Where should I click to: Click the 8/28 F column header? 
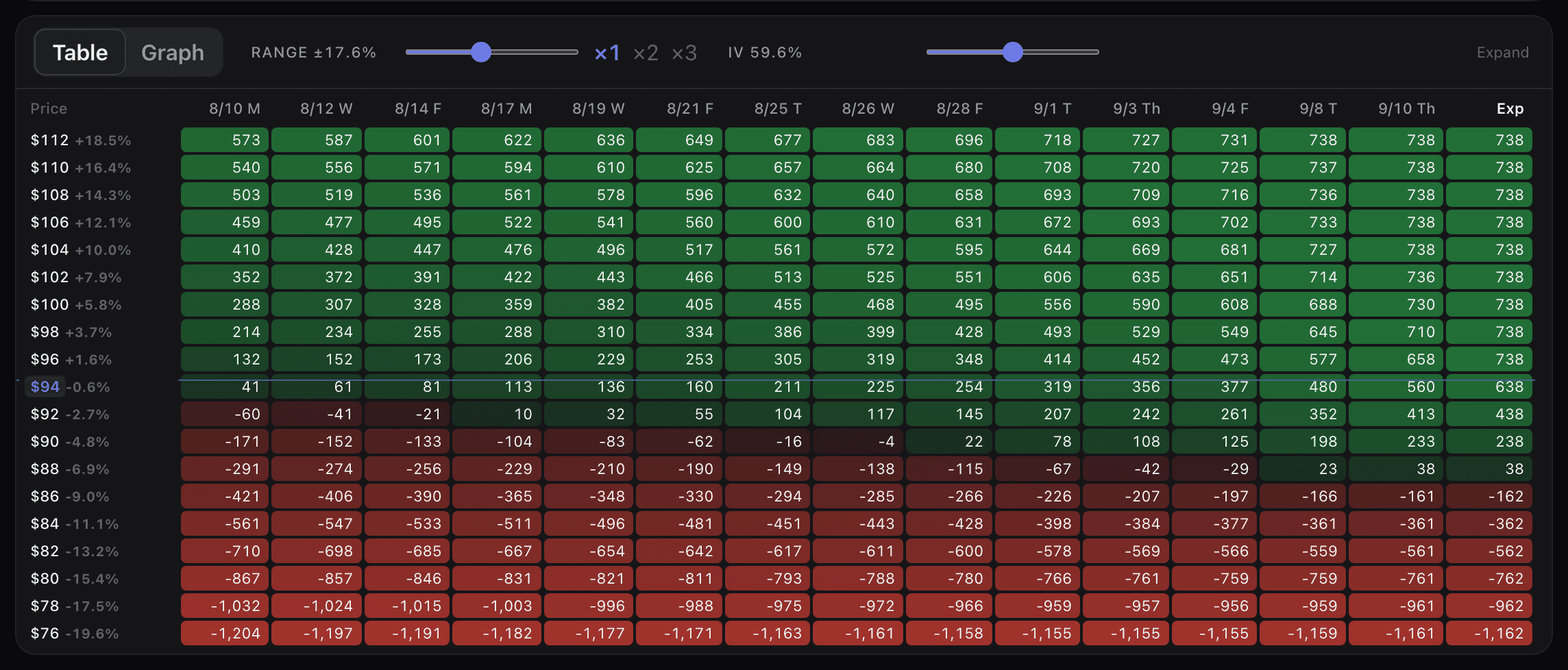[959, 109]
